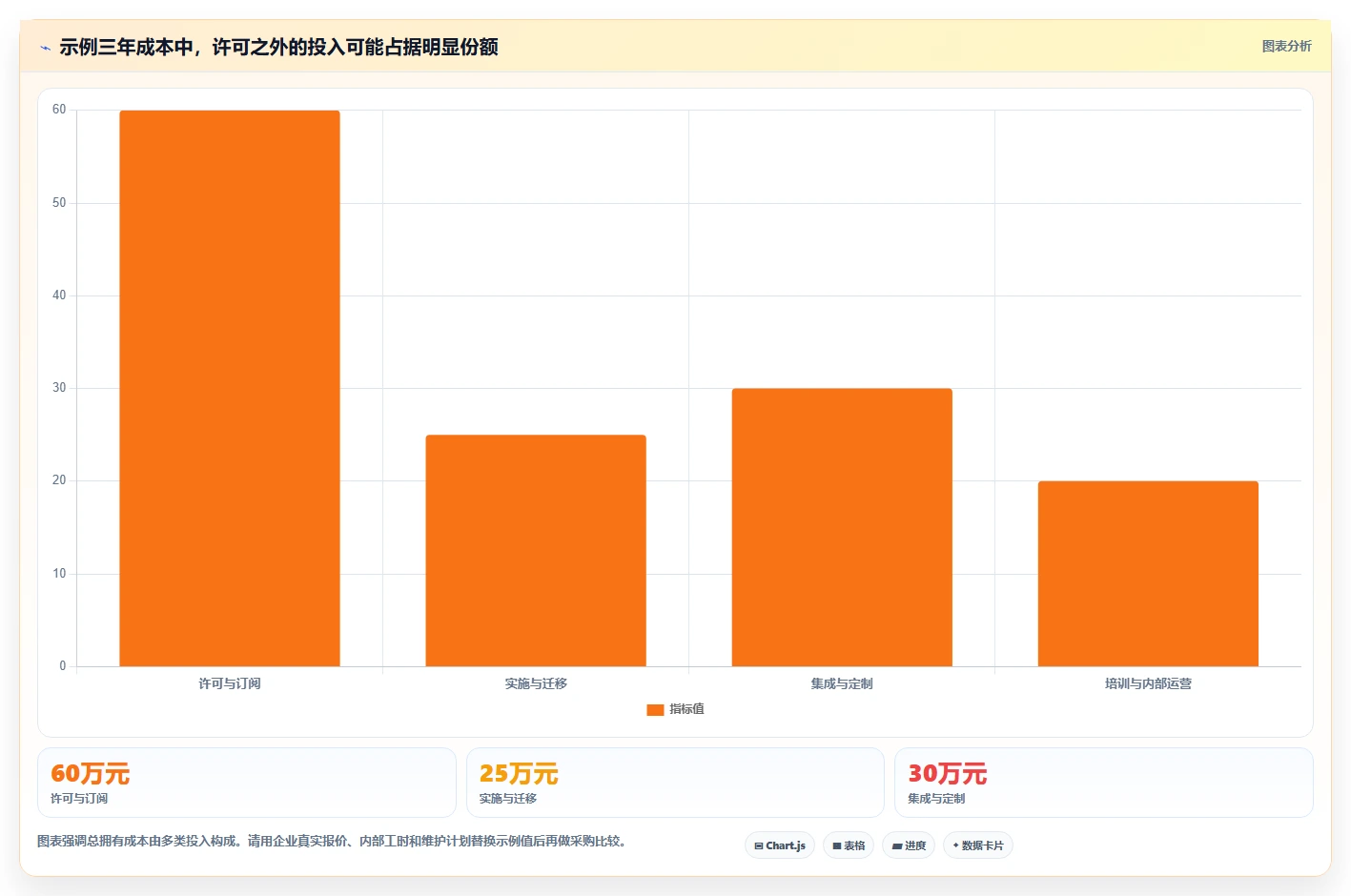
Task: Click the 许可与订阅 bar in chart
Action: 230,388
